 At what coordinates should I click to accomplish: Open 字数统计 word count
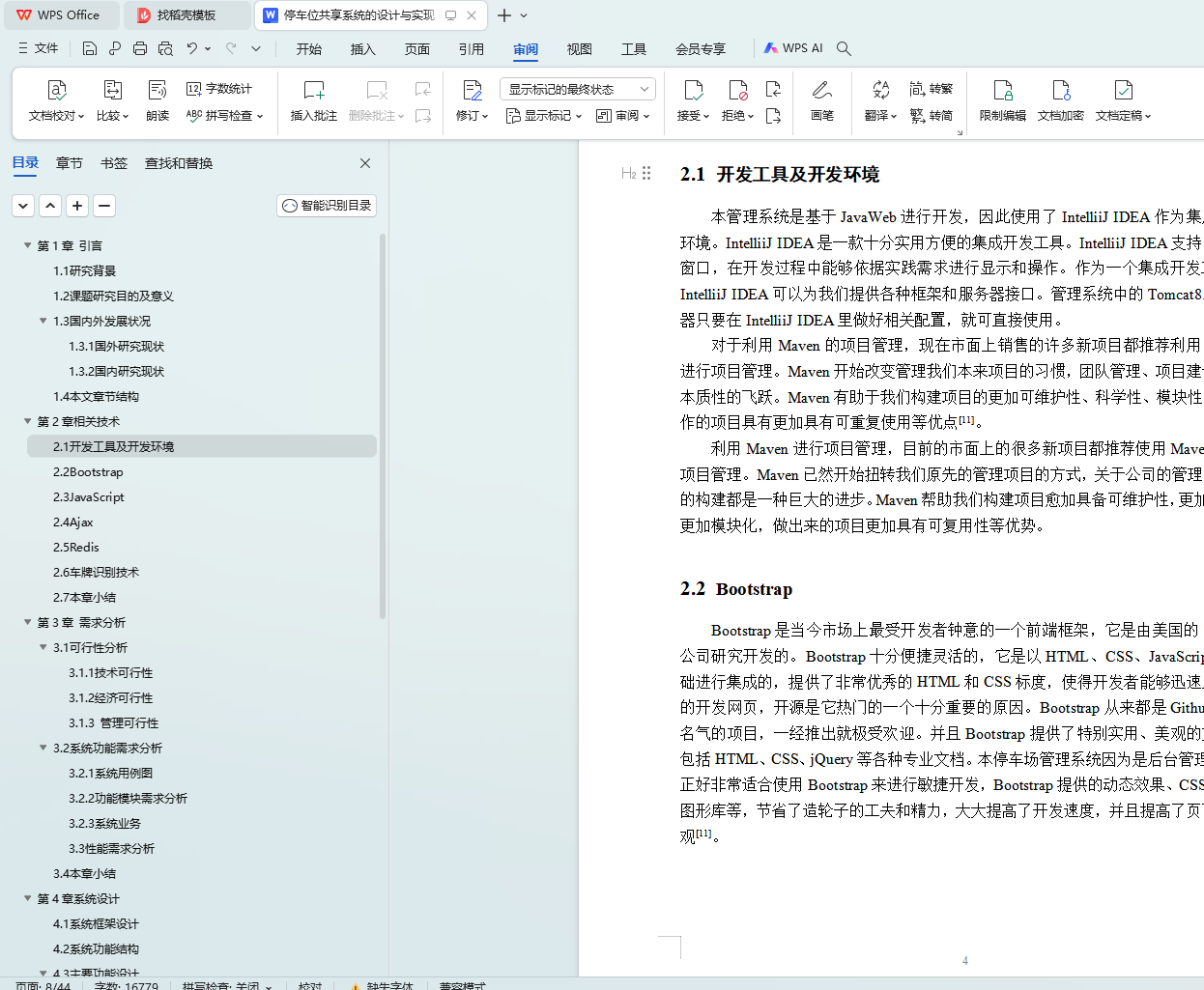(x=219, y=89)
